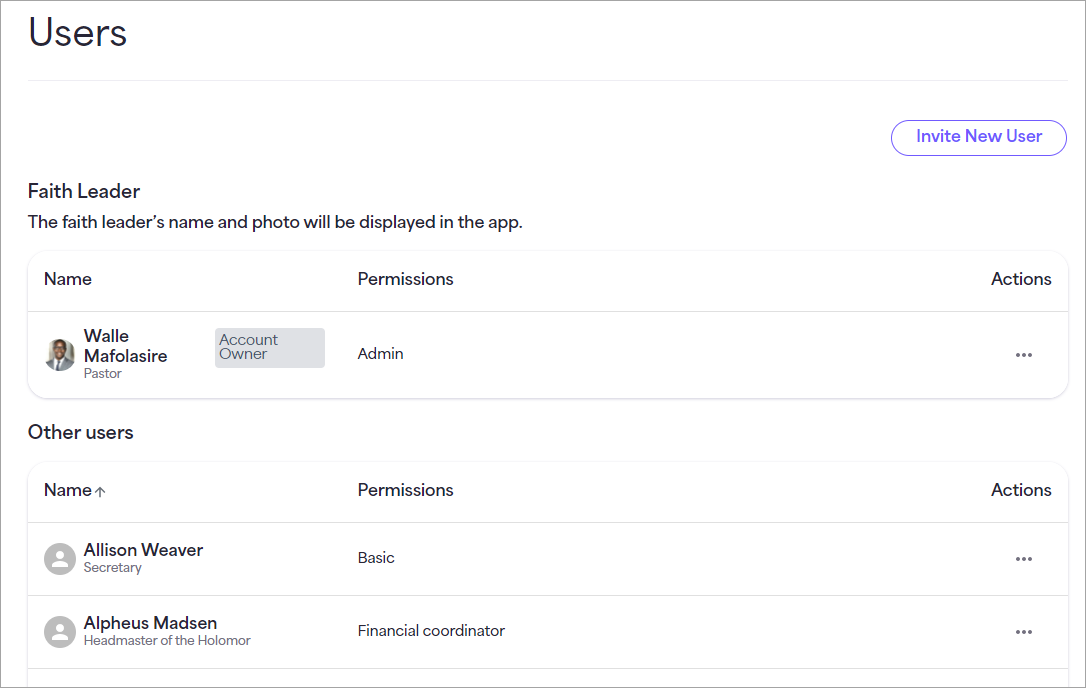Screen dimensions: 1086x688
Task: Click the Financial coordinator permission text
Action: pyautogui.click(x=431, y=630)
